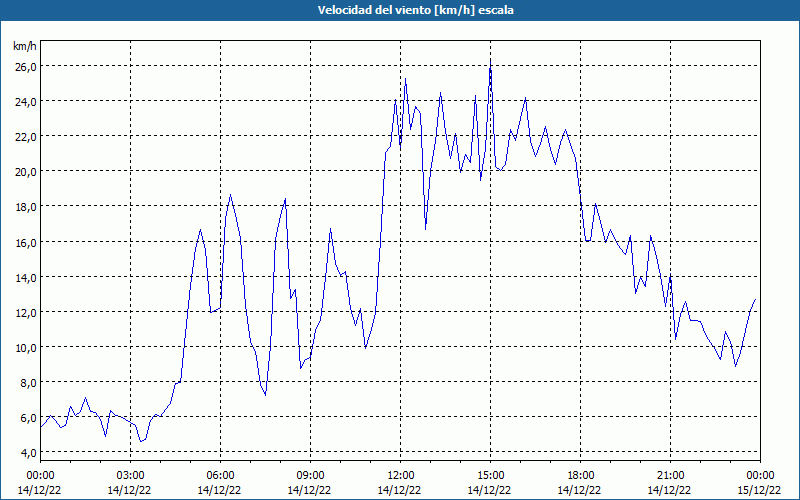Click the 09:00 time label
Viewport: 800px width, 500px height.
point(310,476)
